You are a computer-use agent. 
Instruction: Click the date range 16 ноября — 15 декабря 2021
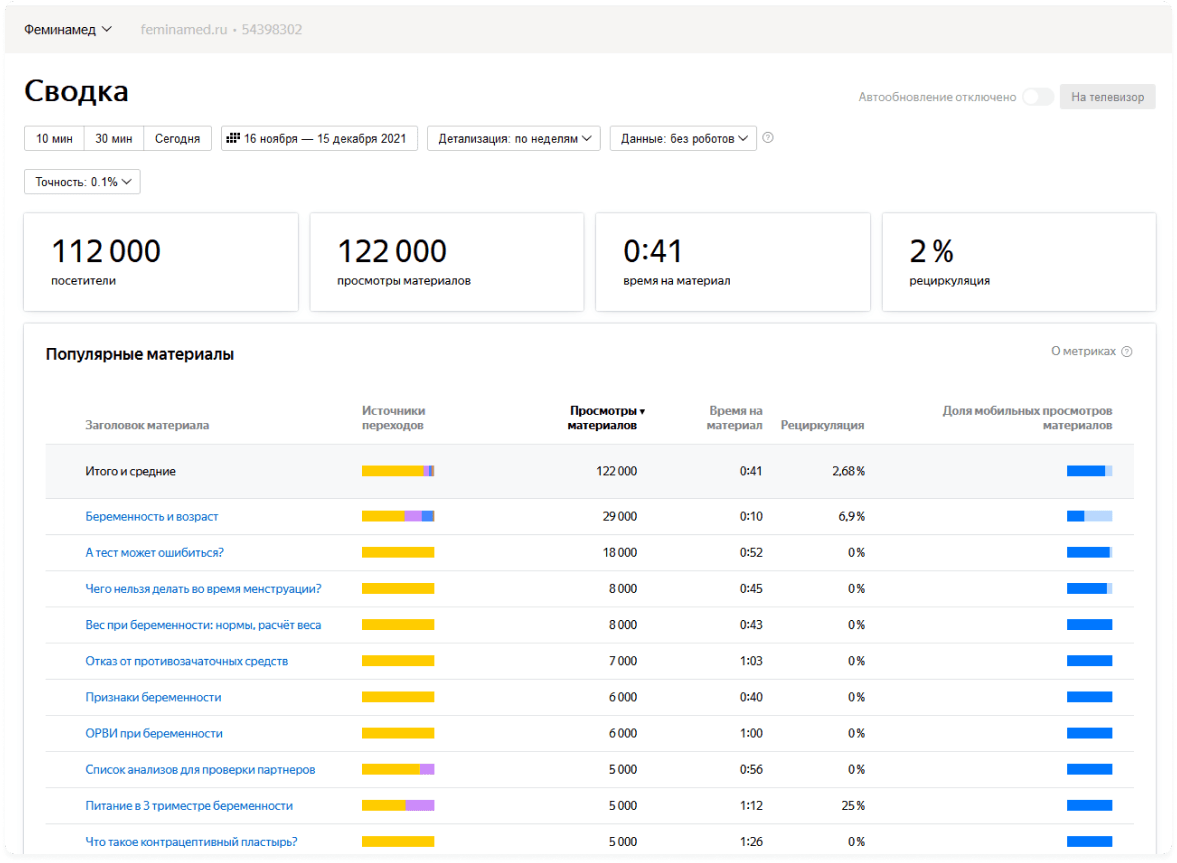(x=324, y=139)
